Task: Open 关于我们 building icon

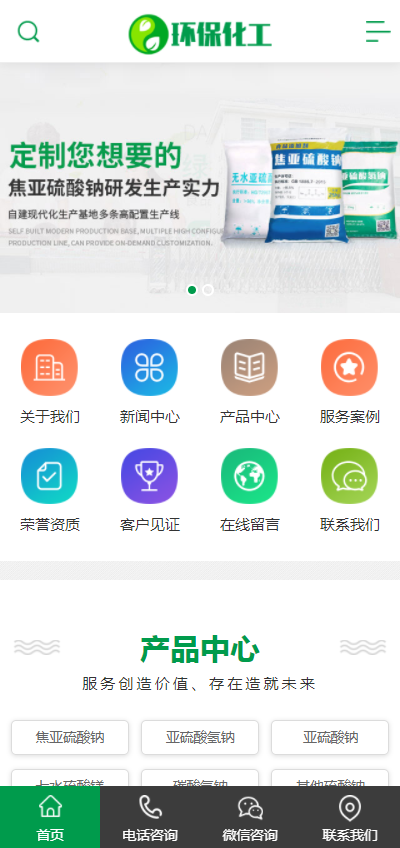Action: 49,367
